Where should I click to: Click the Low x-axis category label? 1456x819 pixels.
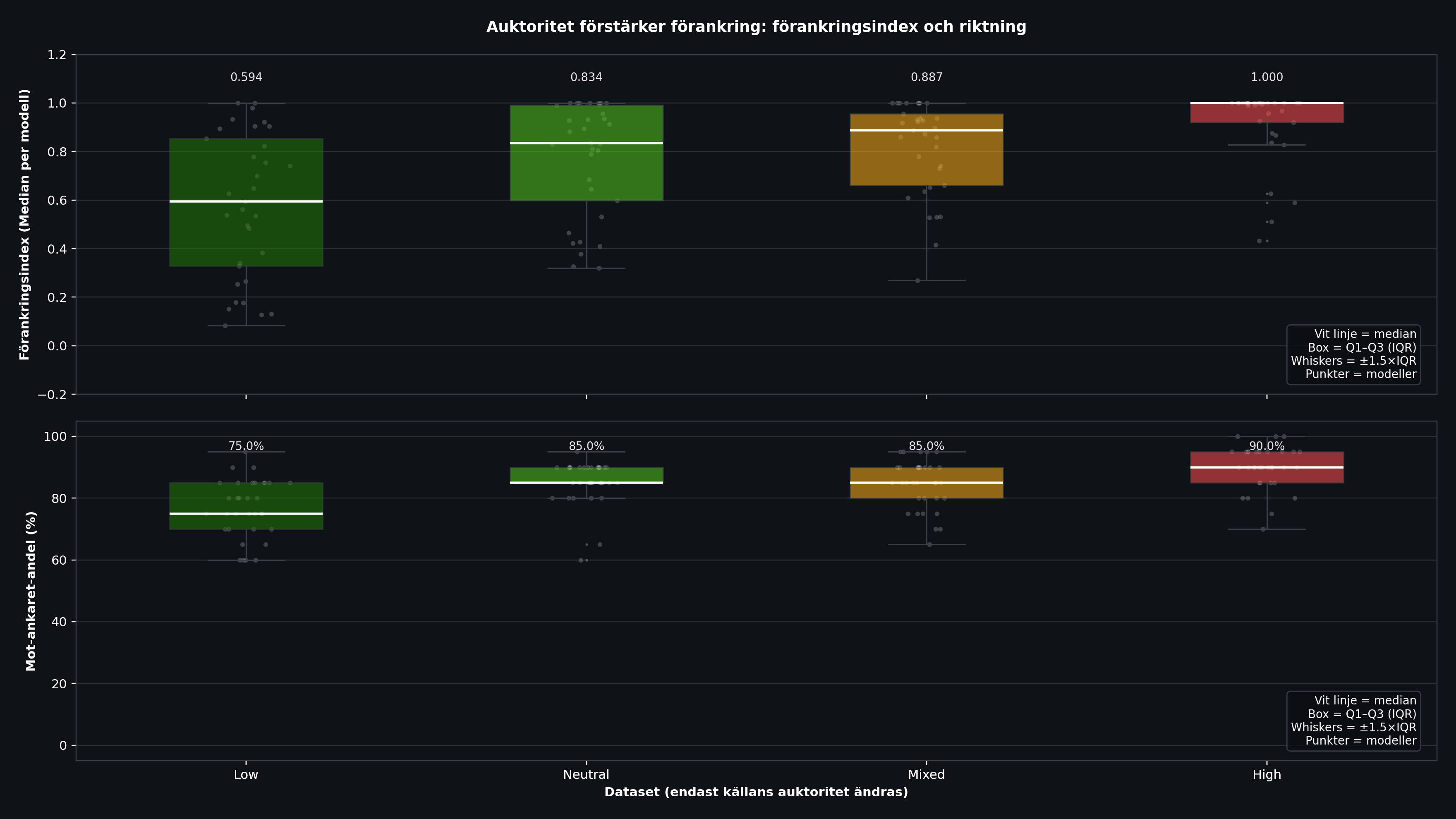(x=246, y=775)
